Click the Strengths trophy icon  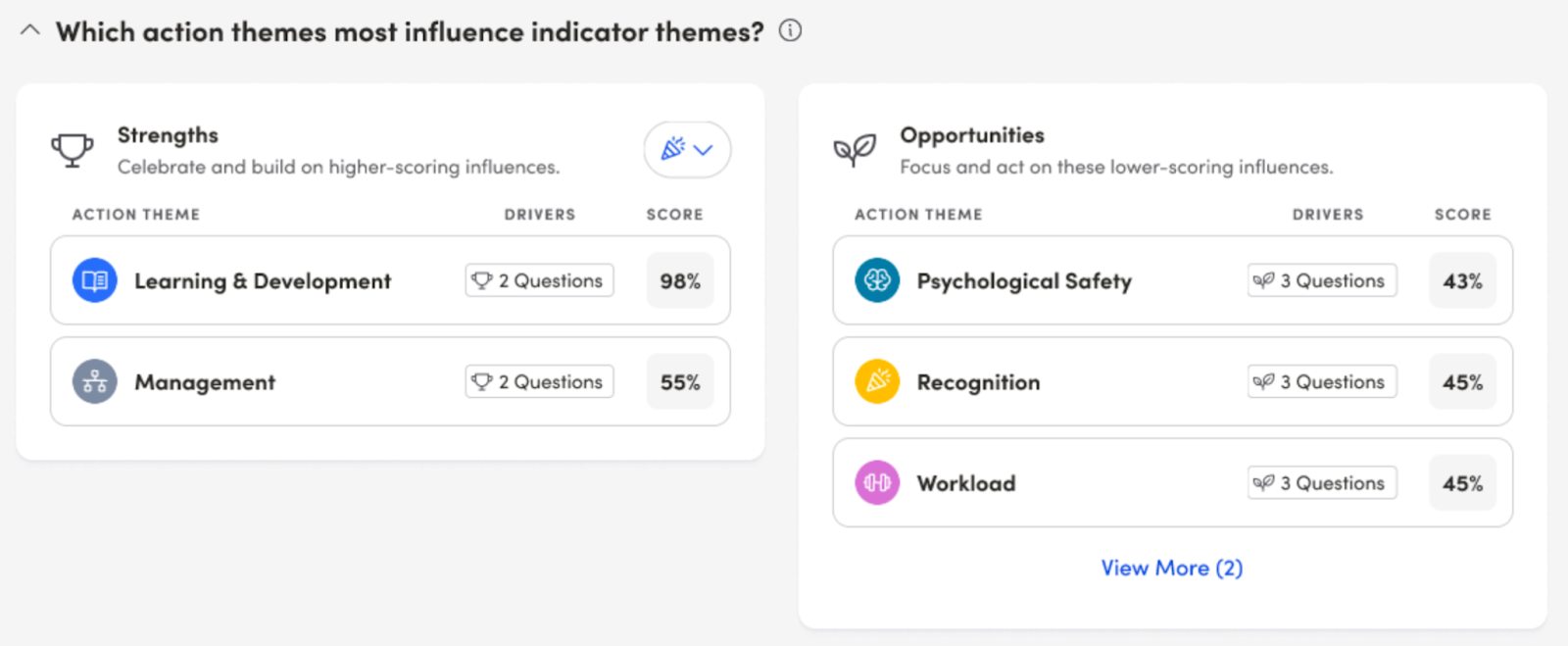point(72,150)
